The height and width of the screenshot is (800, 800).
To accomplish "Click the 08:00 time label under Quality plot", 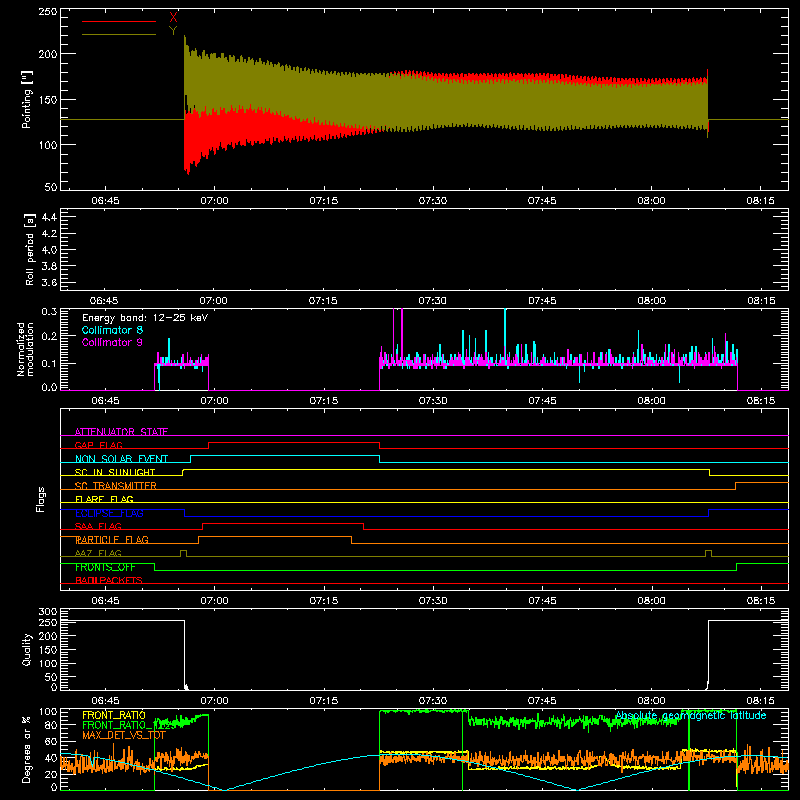I will (651, 701).
